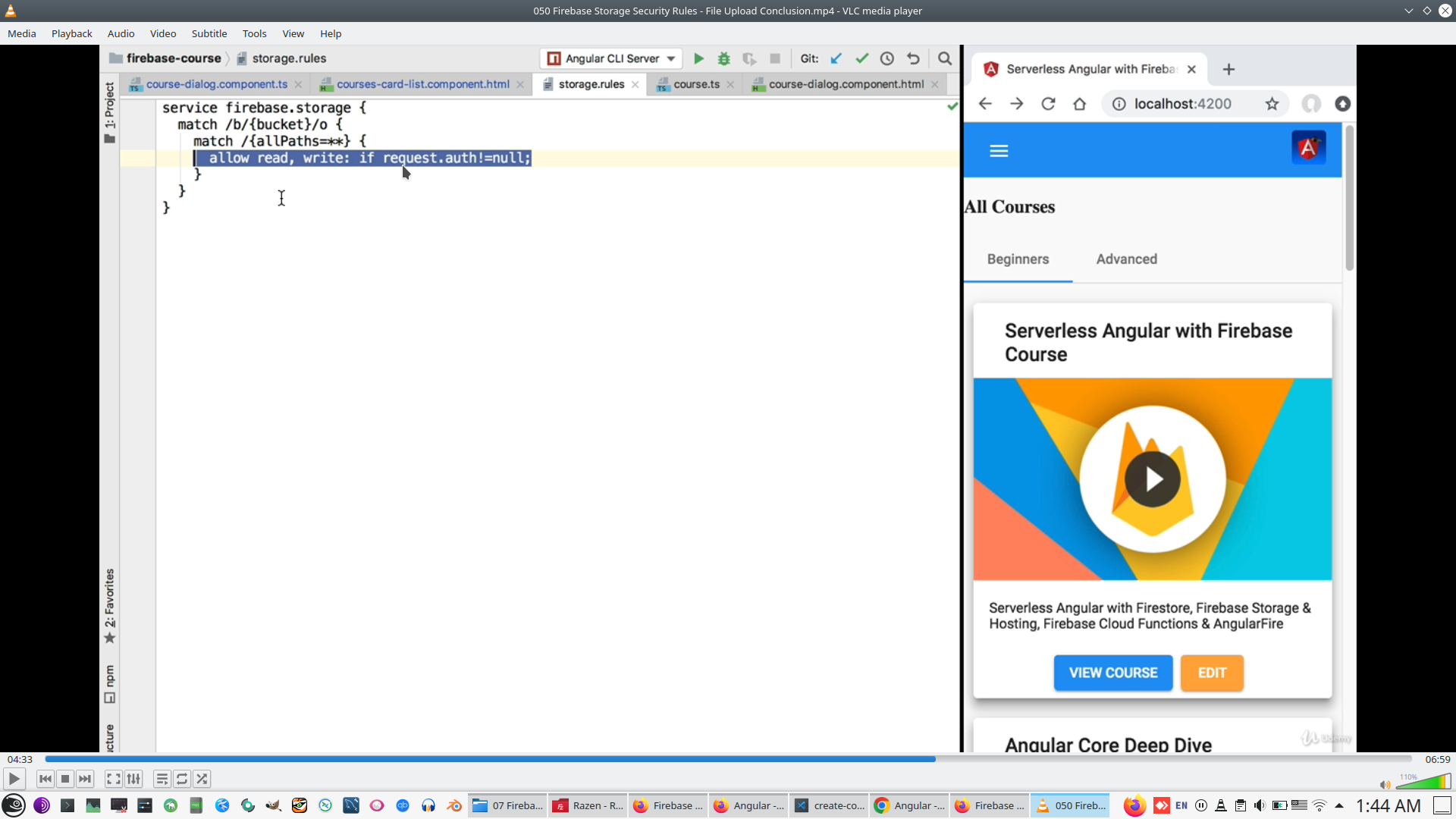Click the VIEW COURSE button

click(x=1112, y=673)
